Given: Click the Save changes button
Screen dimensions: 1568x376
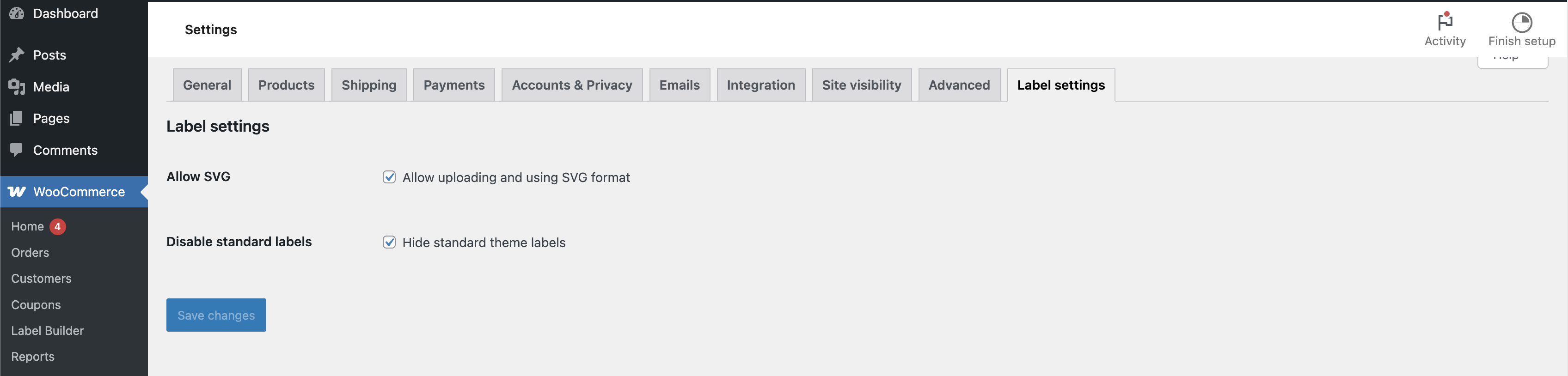Looking at the screenshot, I should point(216,315).
